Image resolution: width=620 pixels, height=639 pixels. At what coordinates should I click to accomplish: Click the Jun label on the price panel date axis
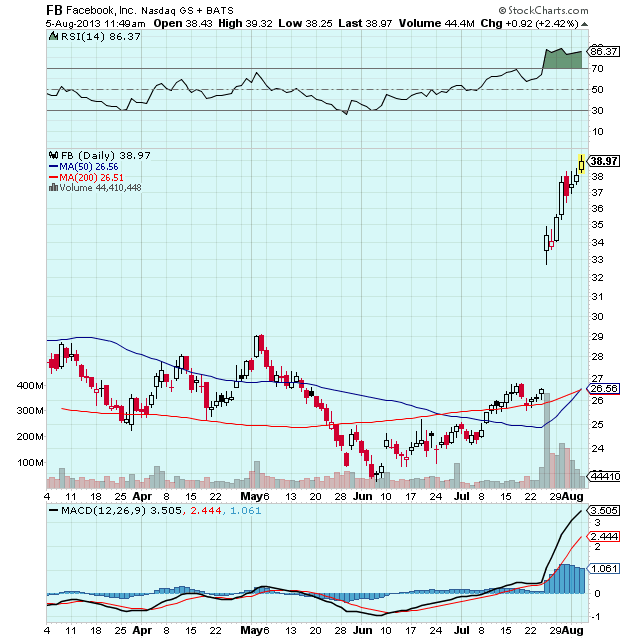[362, 496]
